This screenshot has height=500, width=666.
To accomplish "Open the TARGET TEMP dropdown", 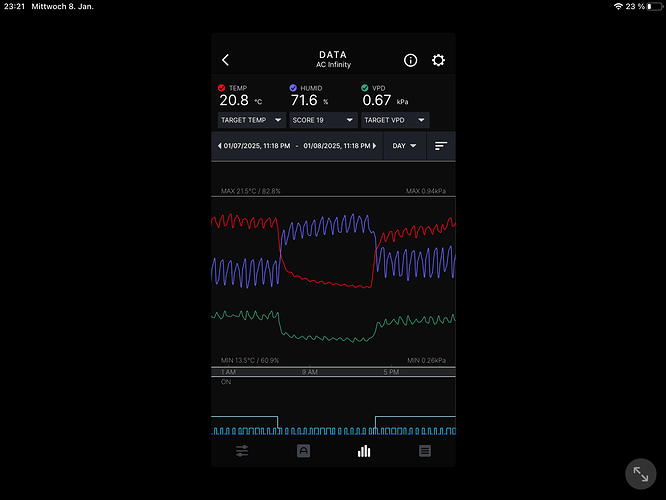I will tap(251, 120).
